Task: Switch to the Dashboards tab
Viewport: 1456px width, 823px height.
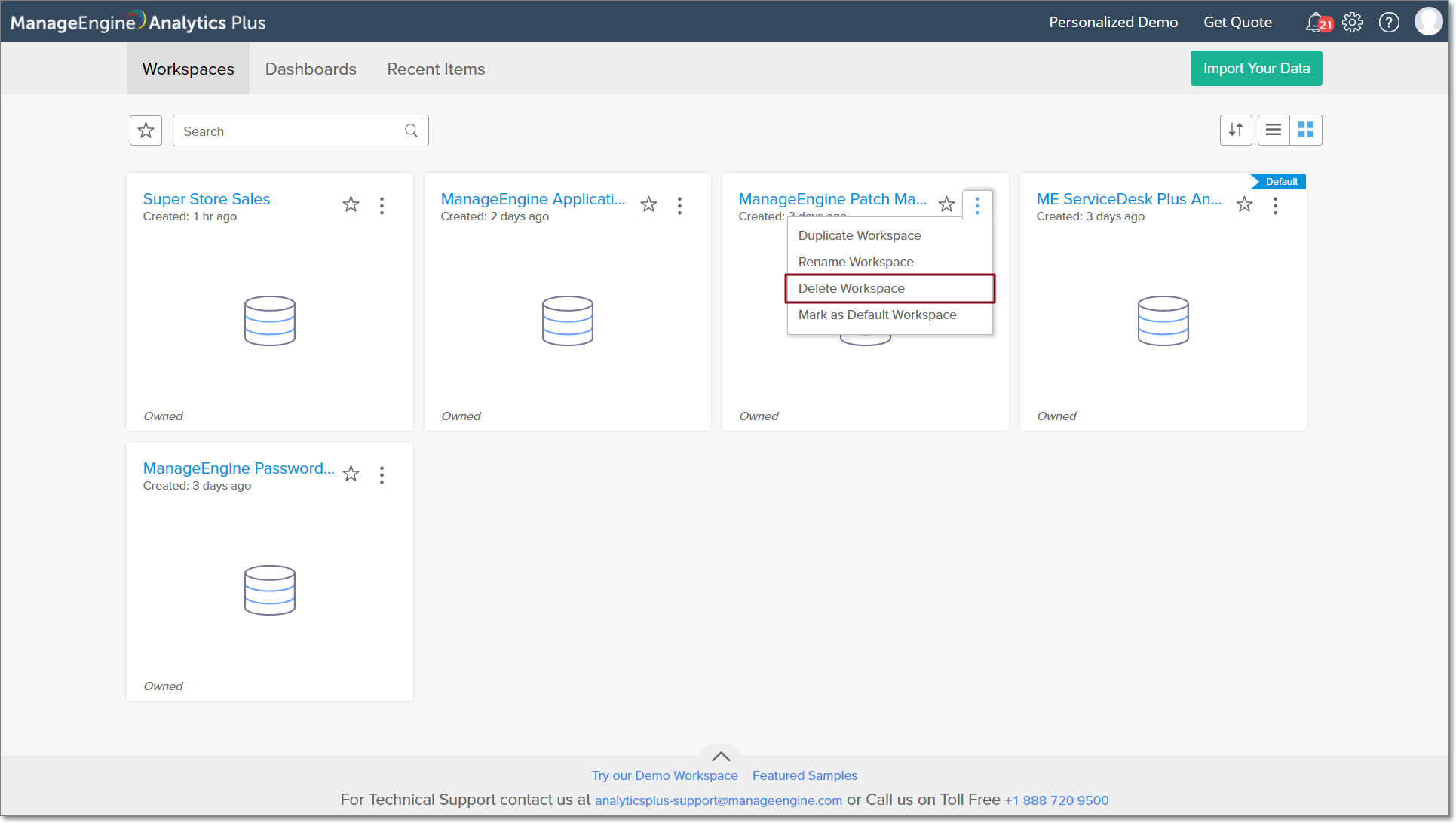Action: coord(311,69)
